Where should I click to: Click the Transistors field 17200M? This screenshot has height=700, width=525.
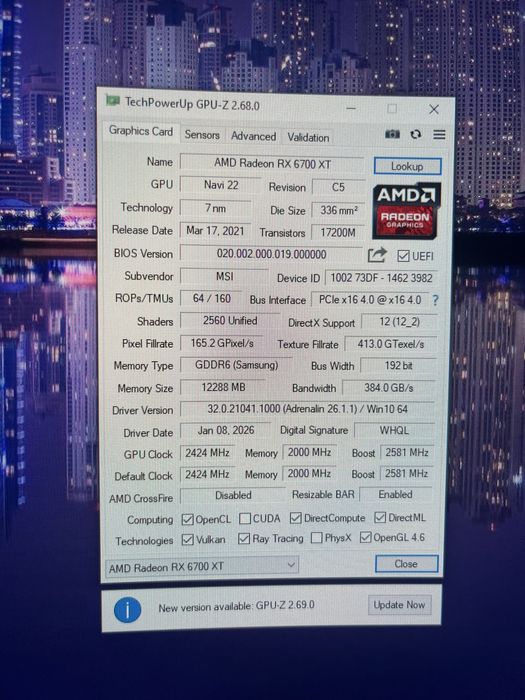(338, 233)
